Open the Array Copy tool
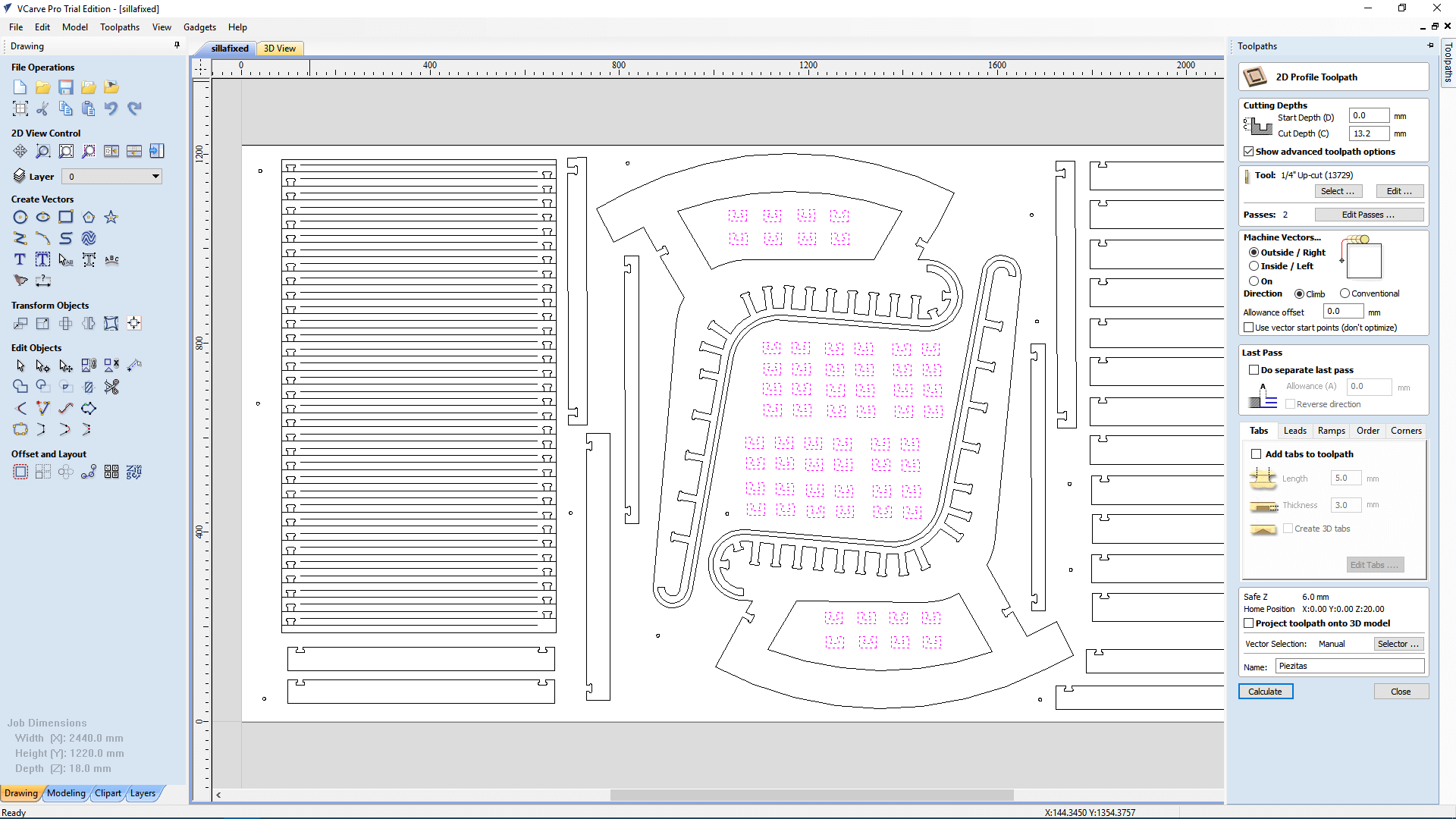The width and height of the screenshot is (1456, 819). (x=43, y=472)
